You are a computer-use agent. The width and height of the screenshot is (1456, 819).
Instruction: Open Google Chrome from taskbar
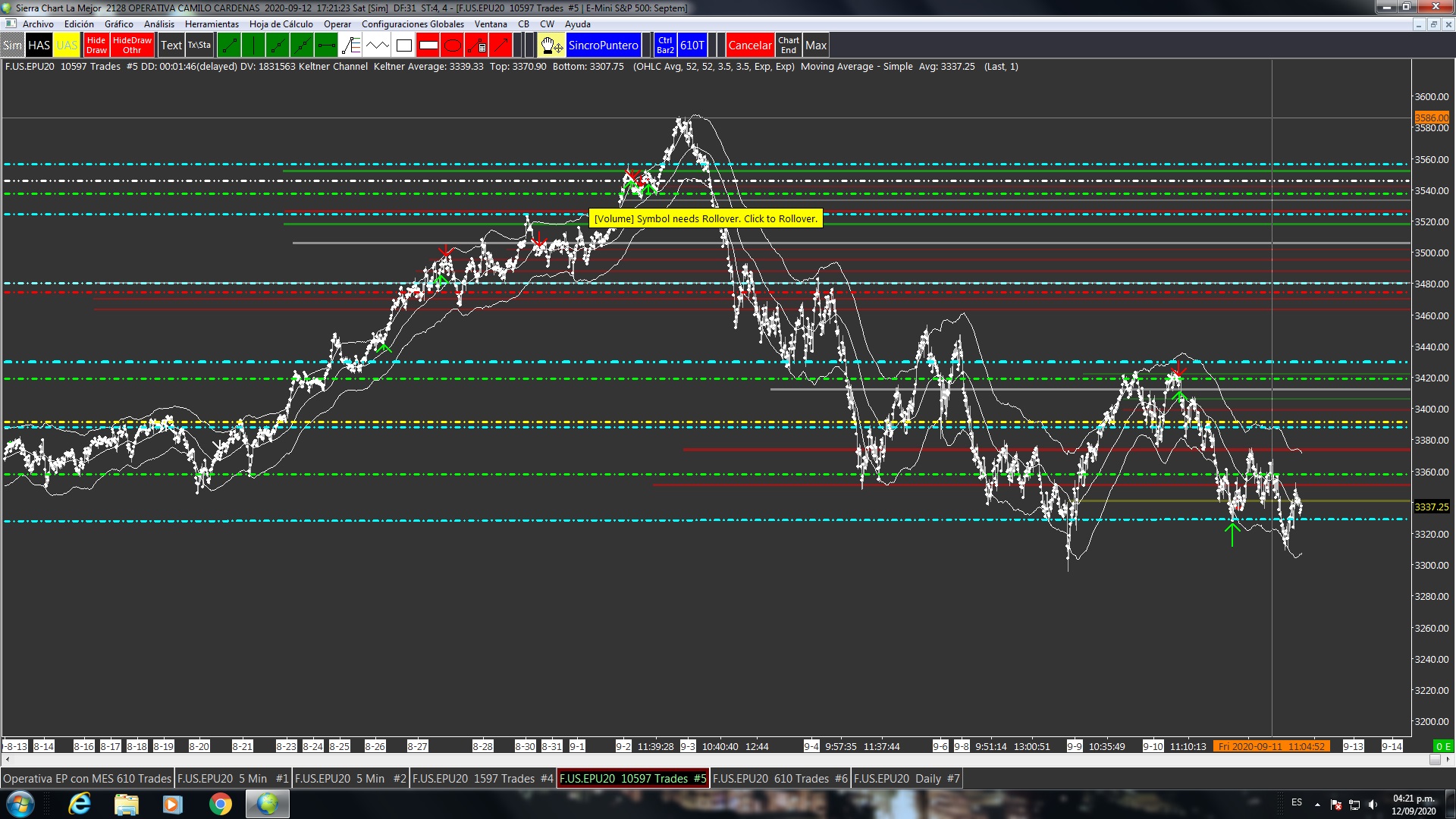220,804
